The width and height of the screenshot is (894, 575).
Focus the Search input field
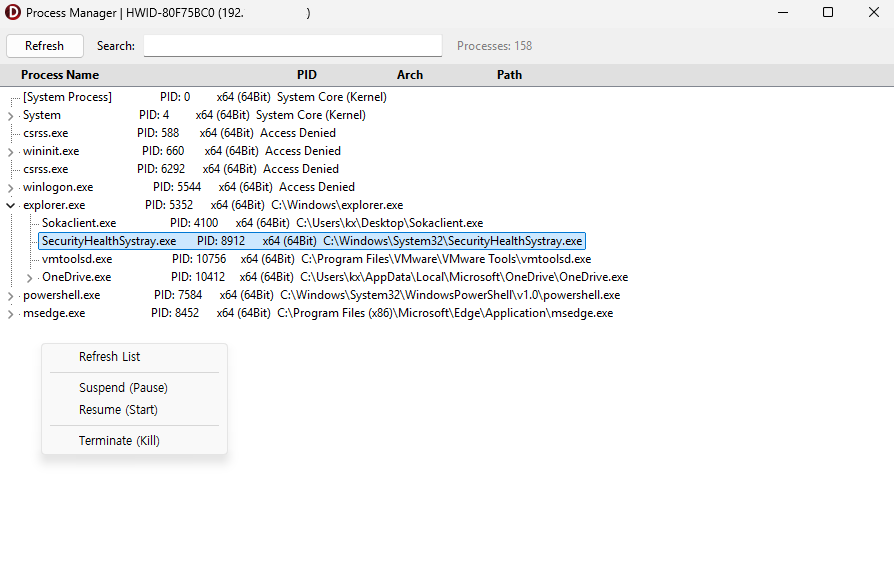[292, 46]
